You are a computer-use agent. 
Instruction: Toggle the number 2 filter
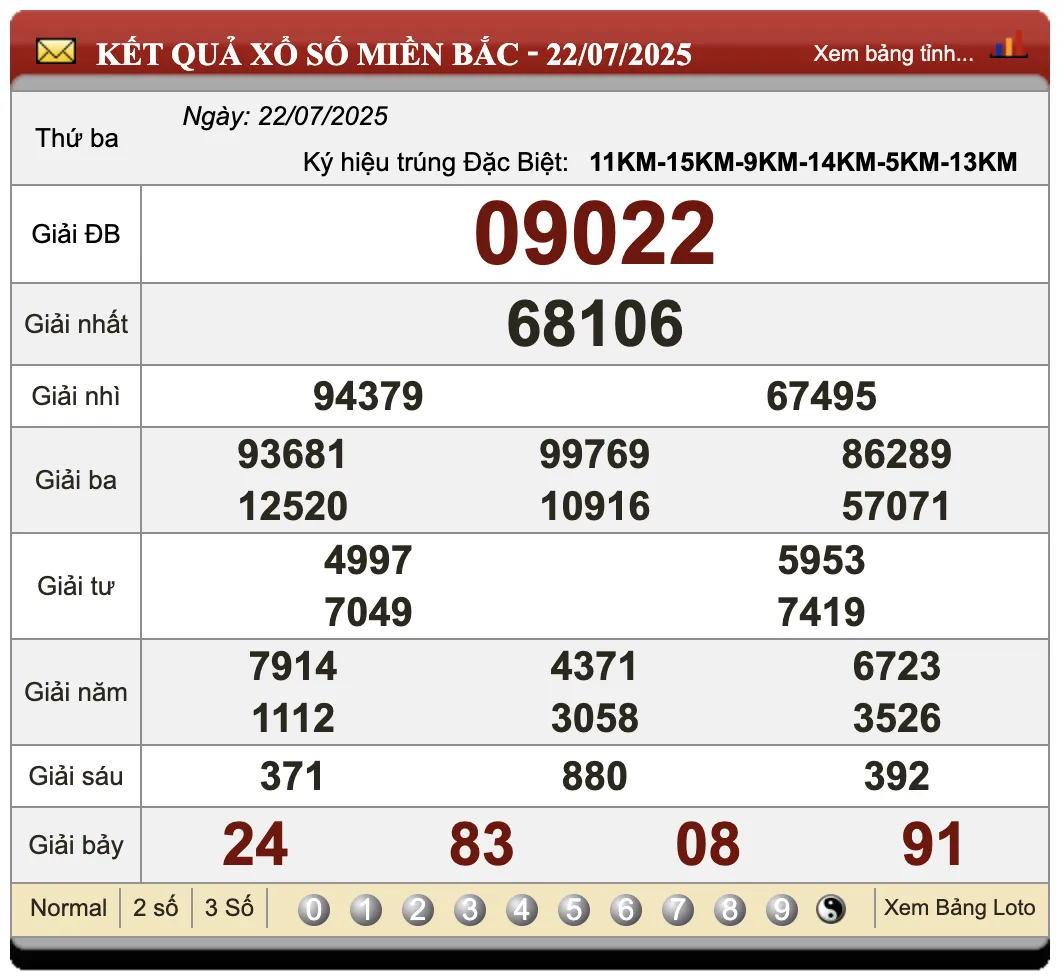point(419,908)
